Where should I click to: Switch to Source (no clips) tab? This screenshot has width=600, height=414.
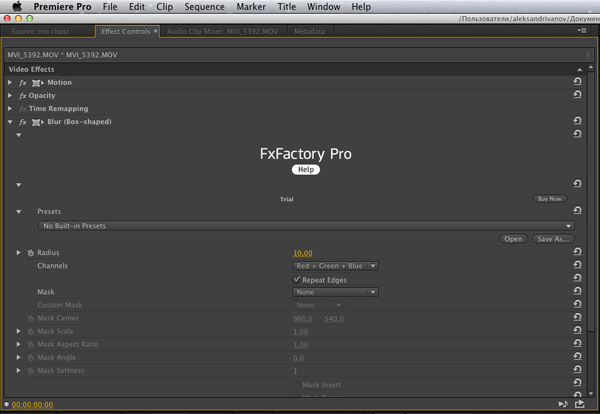(40, 31)
